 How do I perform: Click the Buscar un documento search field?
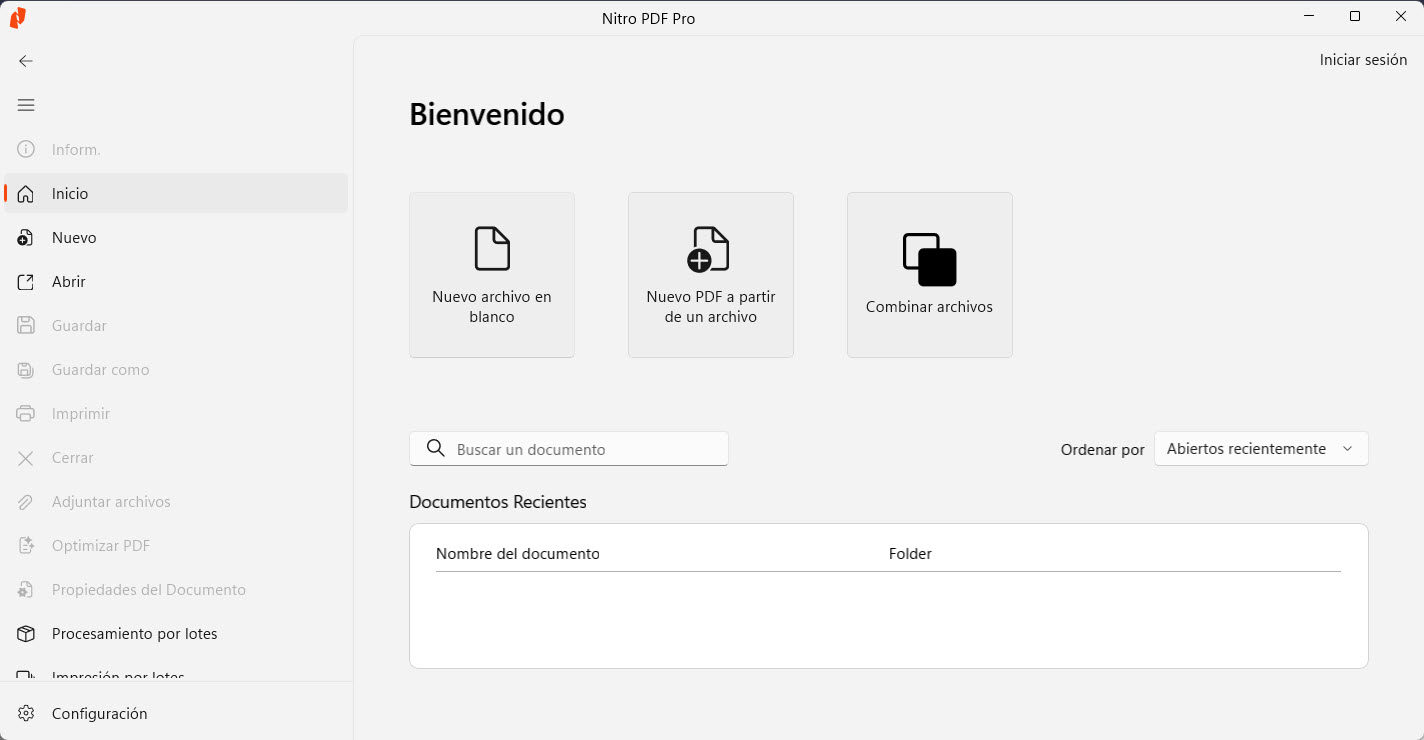569,449
